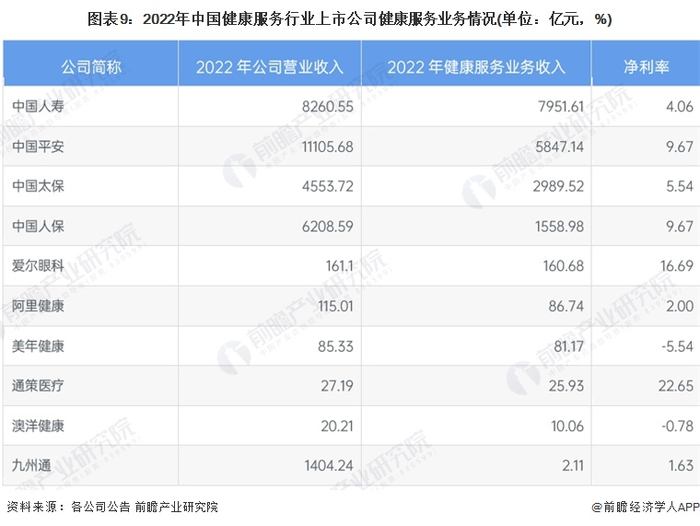Select the company name 九州通
The width and height of the screenshot is (700, 526).
pyautogui.click(x=31, y=465)
